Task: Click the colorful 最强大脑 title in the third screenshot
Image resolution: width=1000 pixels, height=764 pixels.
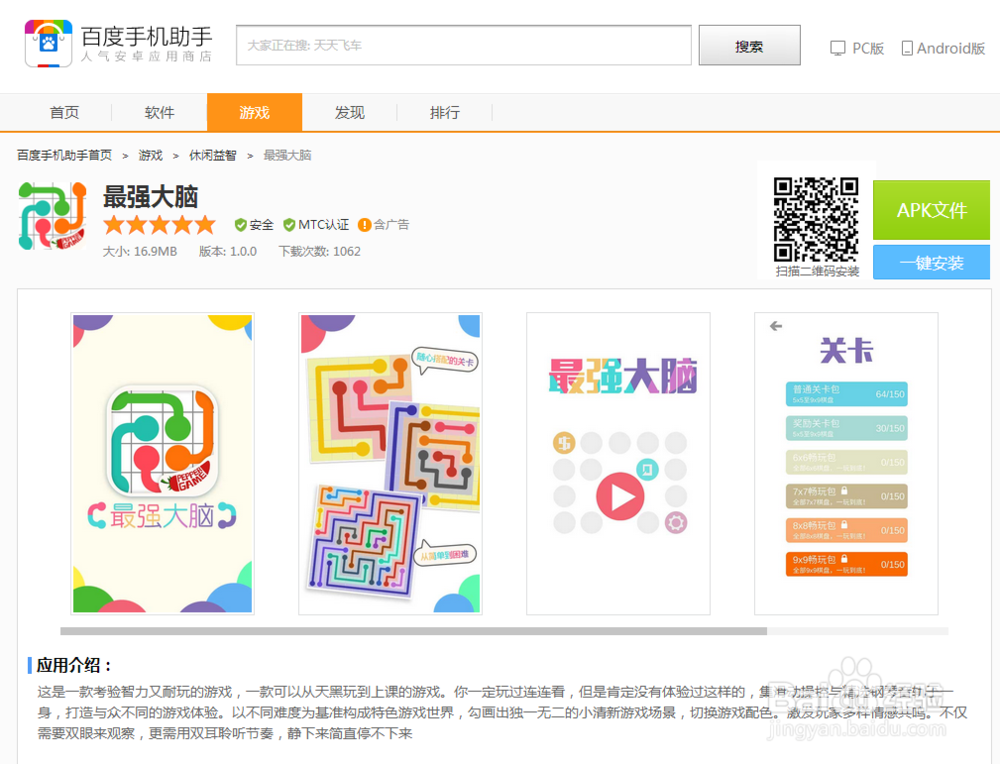Action: tap(622, 375)
